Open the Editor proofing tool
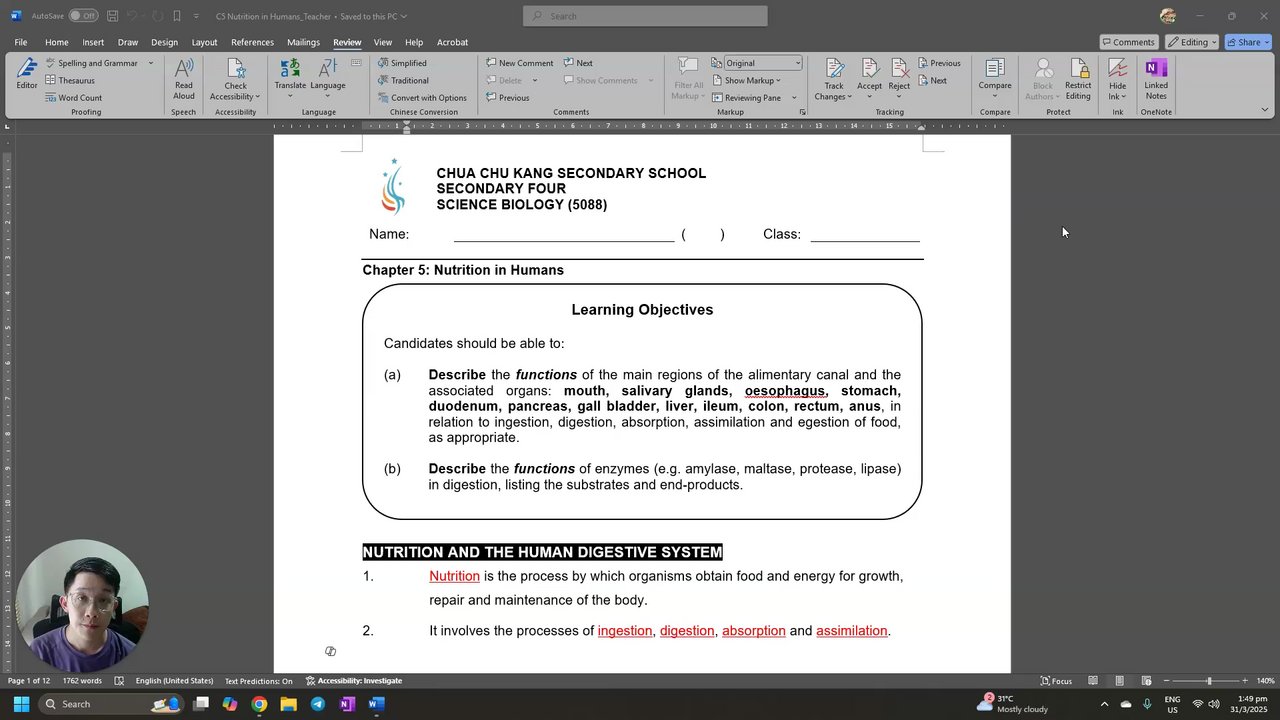1280x720 pixels. click(27, 74)
